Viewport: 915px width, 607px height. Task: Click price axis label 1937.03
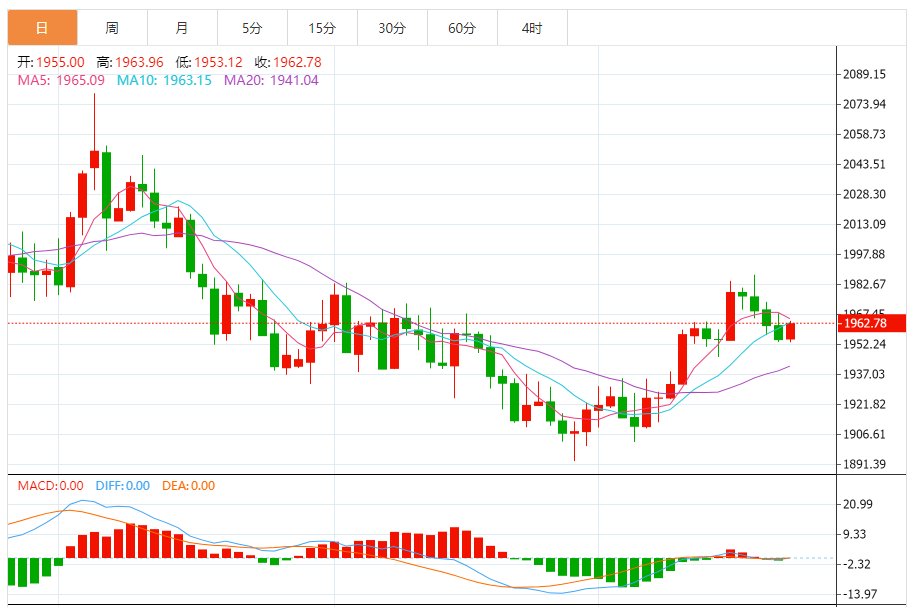point(864,374)
